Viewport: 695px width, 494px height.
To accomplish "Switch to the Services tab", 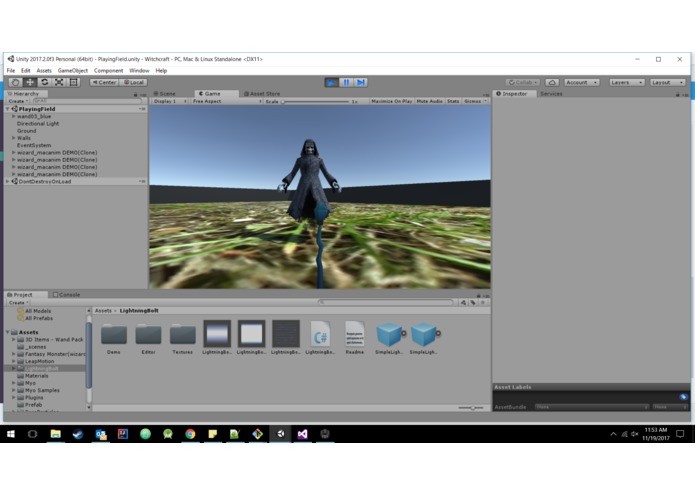I will (x=551, y=94).
